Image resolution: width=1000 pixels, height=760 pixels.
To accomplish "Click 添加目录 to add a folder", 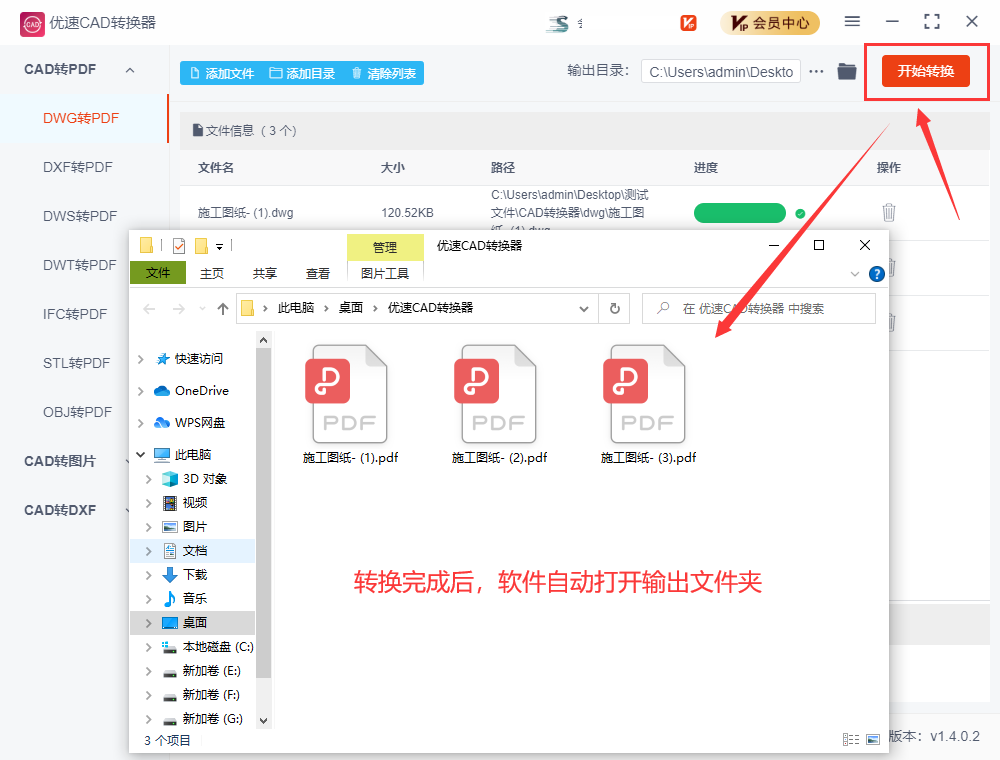I will [x=302, y=73].
